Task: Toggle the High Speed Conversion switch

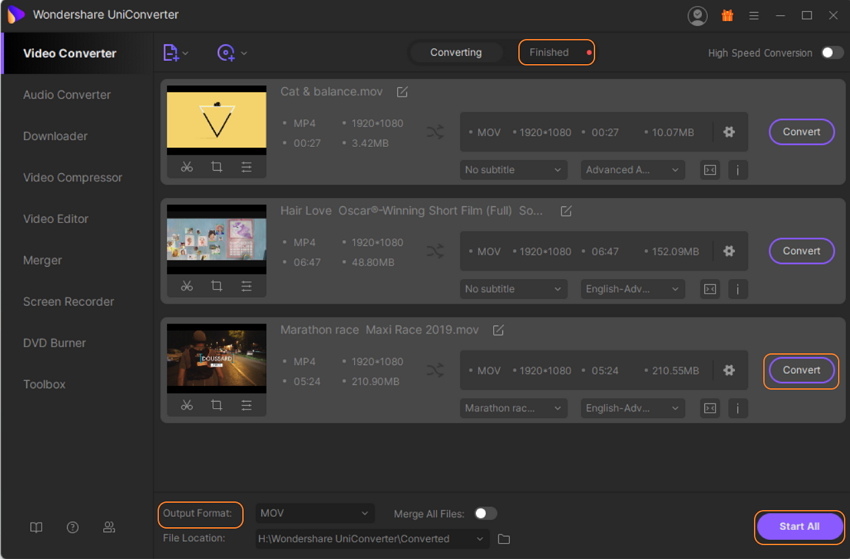Action: [832, 53]
